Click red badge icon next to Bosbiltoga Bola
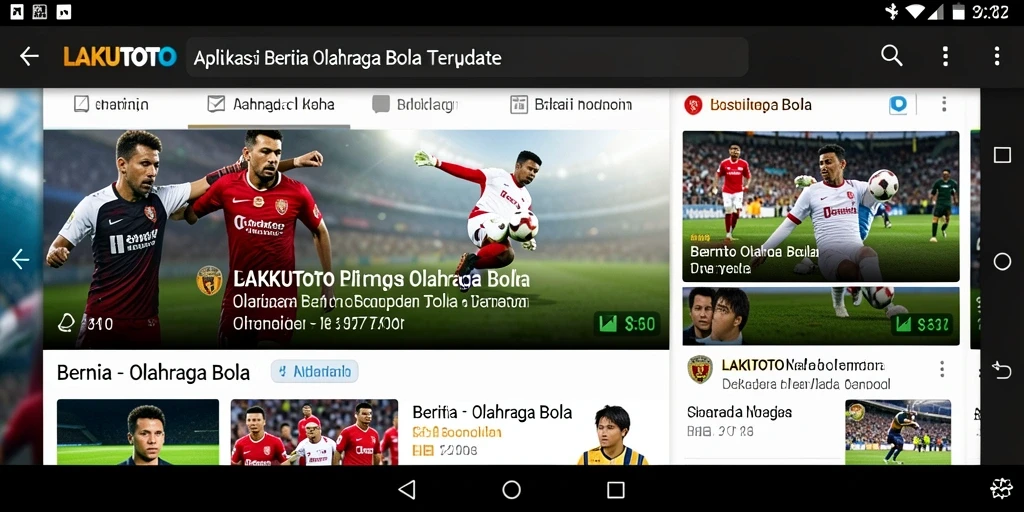This screenshot has height=512, width=1024. point(693,104)
